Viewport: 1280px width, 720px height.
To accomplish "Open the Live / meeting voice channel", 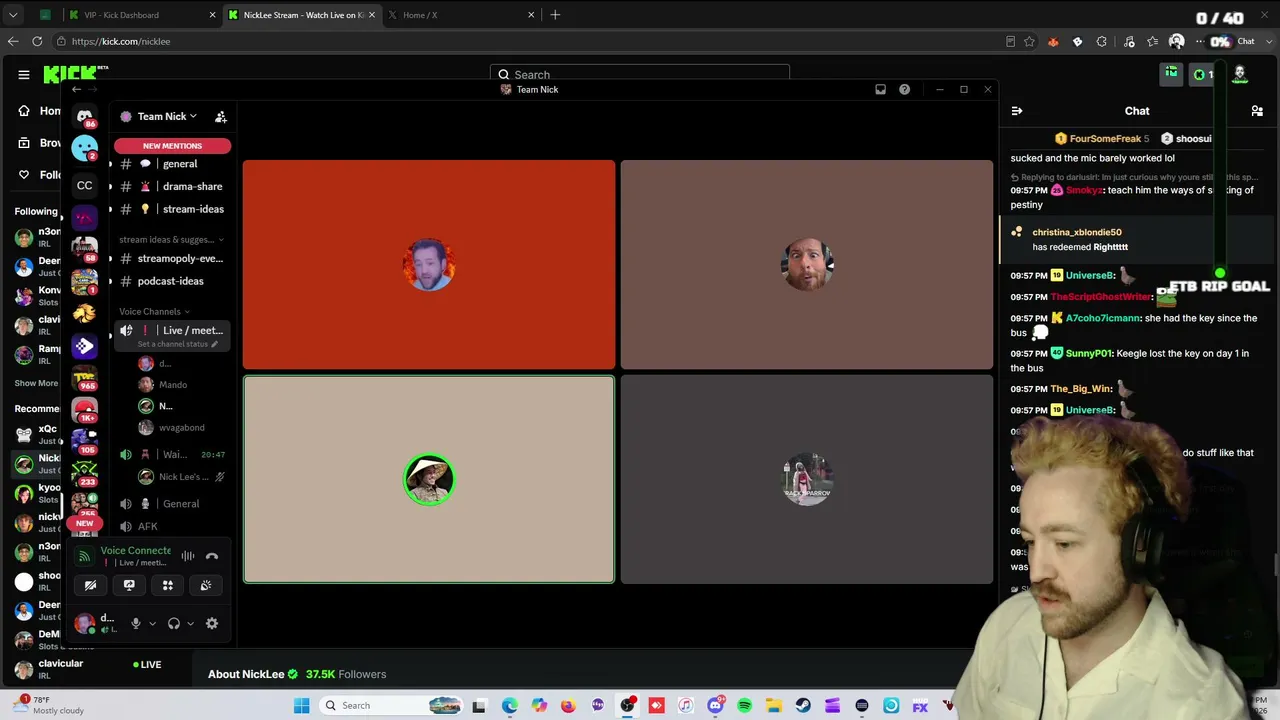I will (172, 335).
